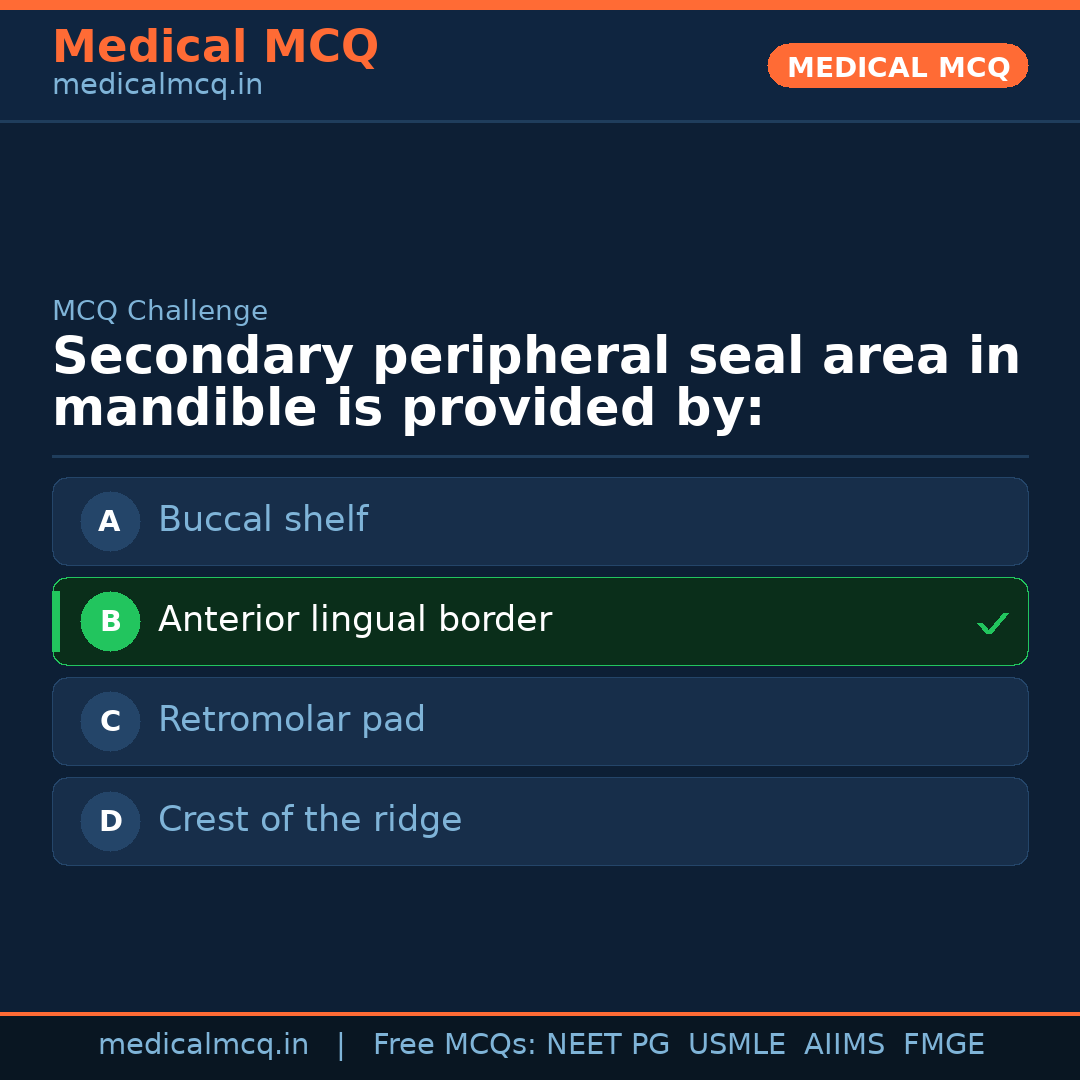Click the MCQ Challenge label
This screenshot has width=1080, height=1080.
[x=160, y=311]
